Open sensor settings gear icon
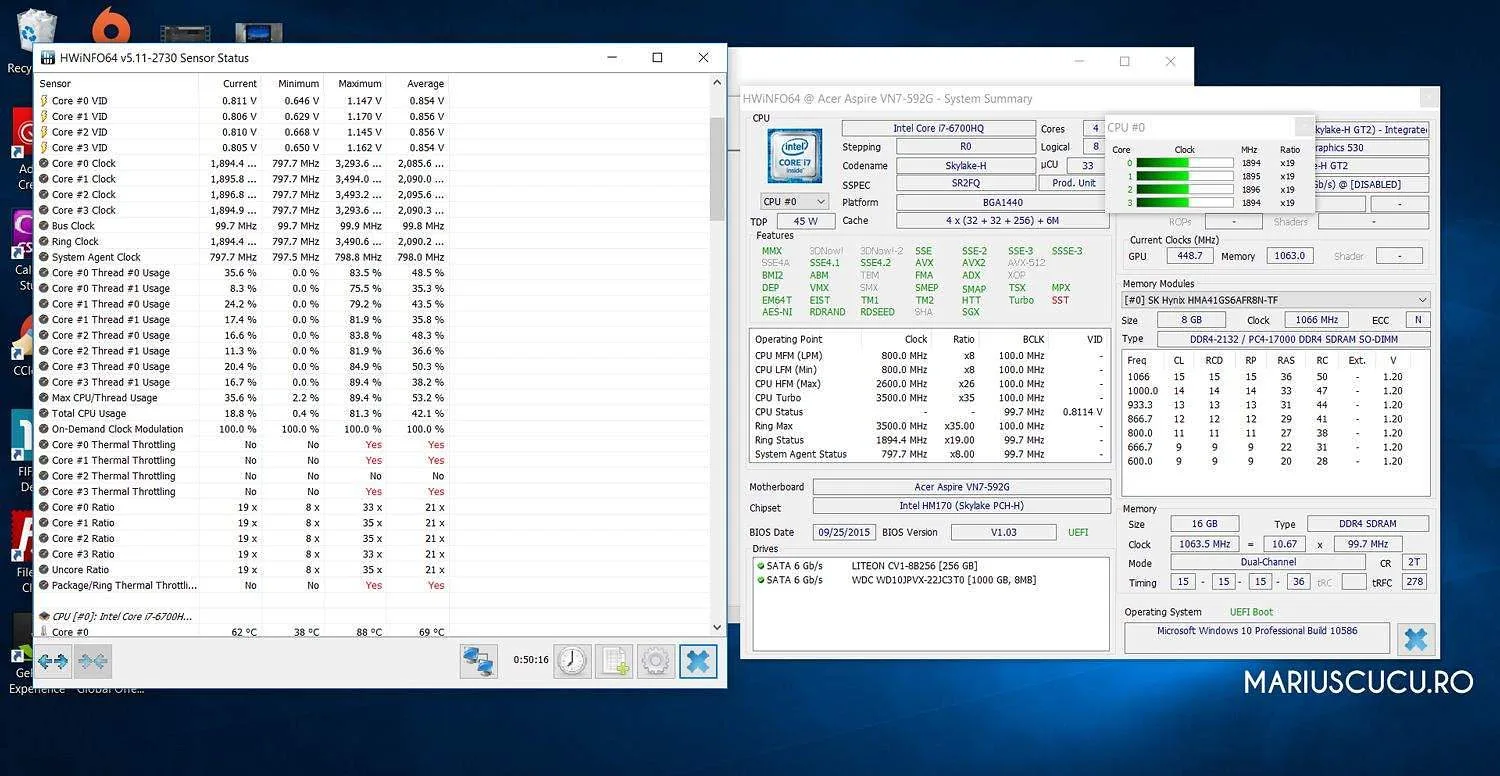The height and width of the screenshot is (776, 1500). 656,661
